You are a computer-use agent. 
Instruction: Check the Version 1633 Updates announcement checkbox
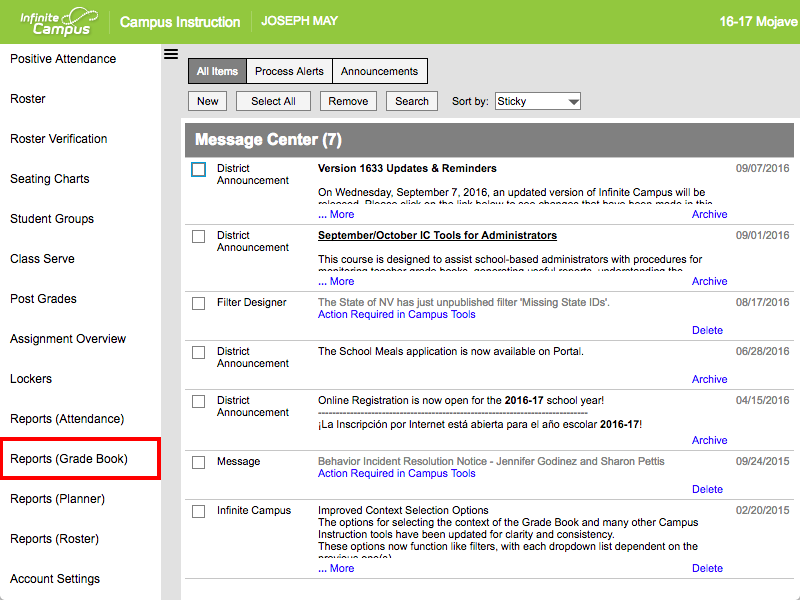click(198, 169)
